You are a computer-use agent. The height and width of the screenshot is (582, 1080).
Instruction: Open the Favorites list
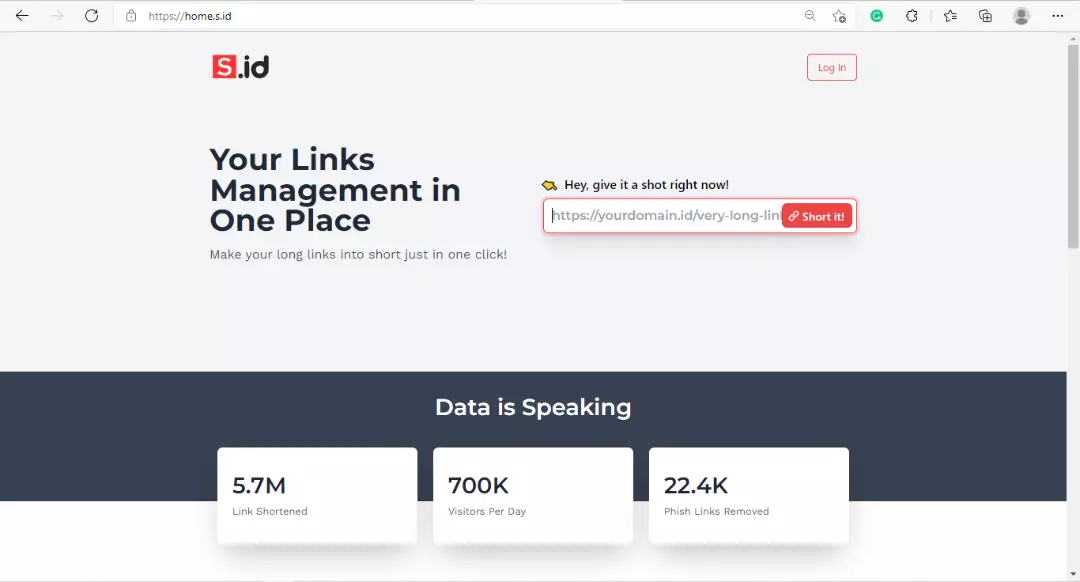[950, 16]
